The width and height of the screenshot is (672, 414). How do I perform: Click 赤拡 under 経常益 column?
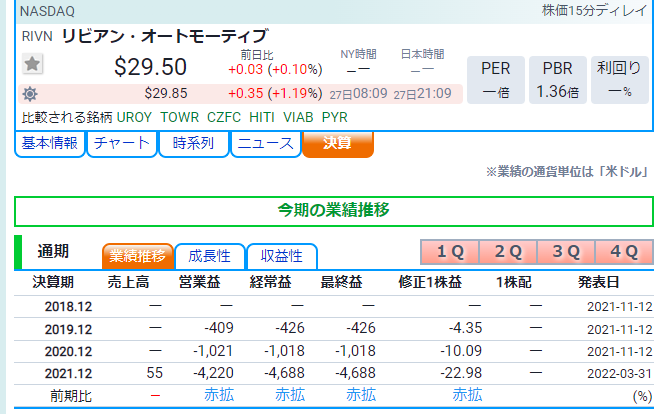click(x=290, y=395)
